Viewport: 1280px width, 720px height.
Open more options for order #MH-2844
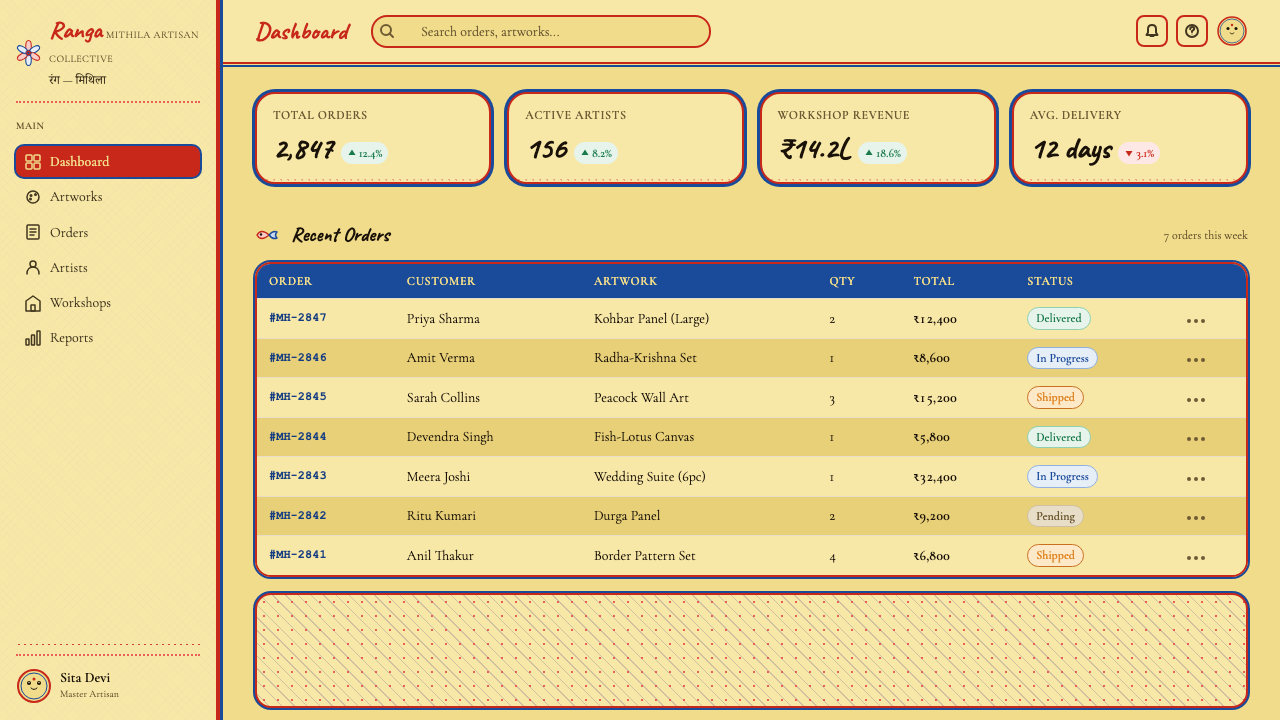tap(1196, 439)
